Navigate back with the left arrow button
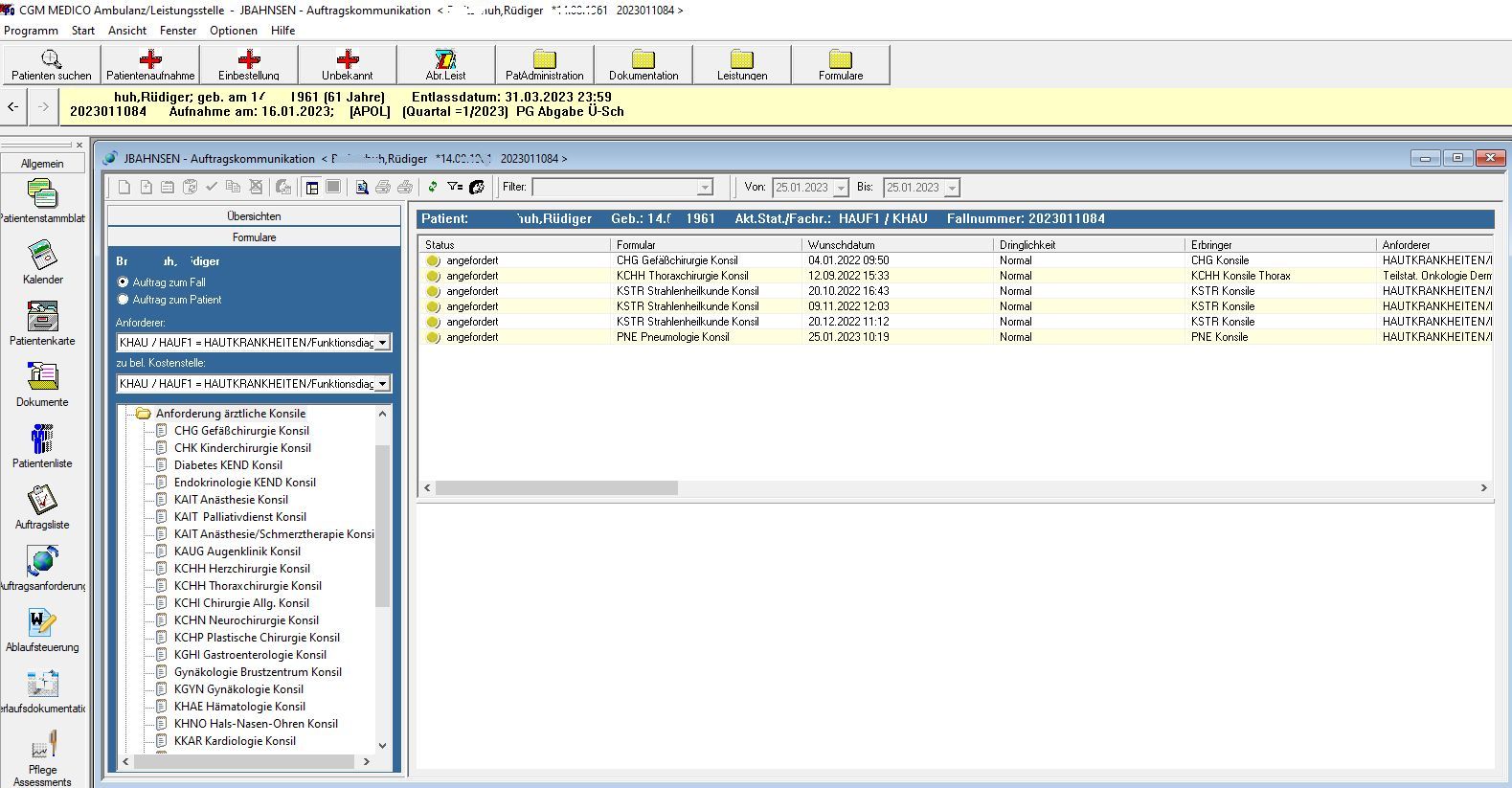Viewport: 1512px width, 788px height. (x=12, y=107)
